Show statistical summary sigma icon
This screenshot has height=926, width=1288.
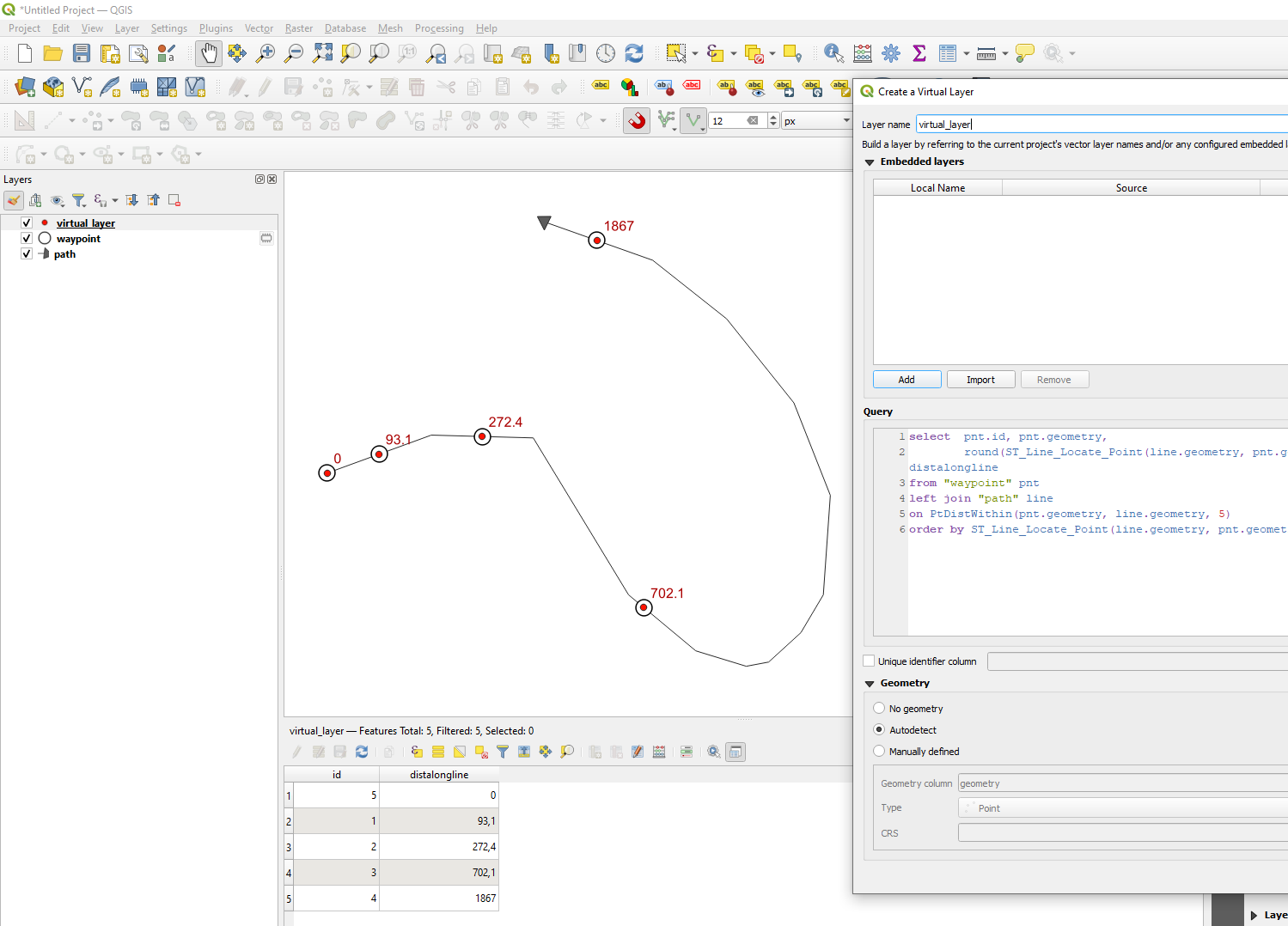(x=919, y=53)
